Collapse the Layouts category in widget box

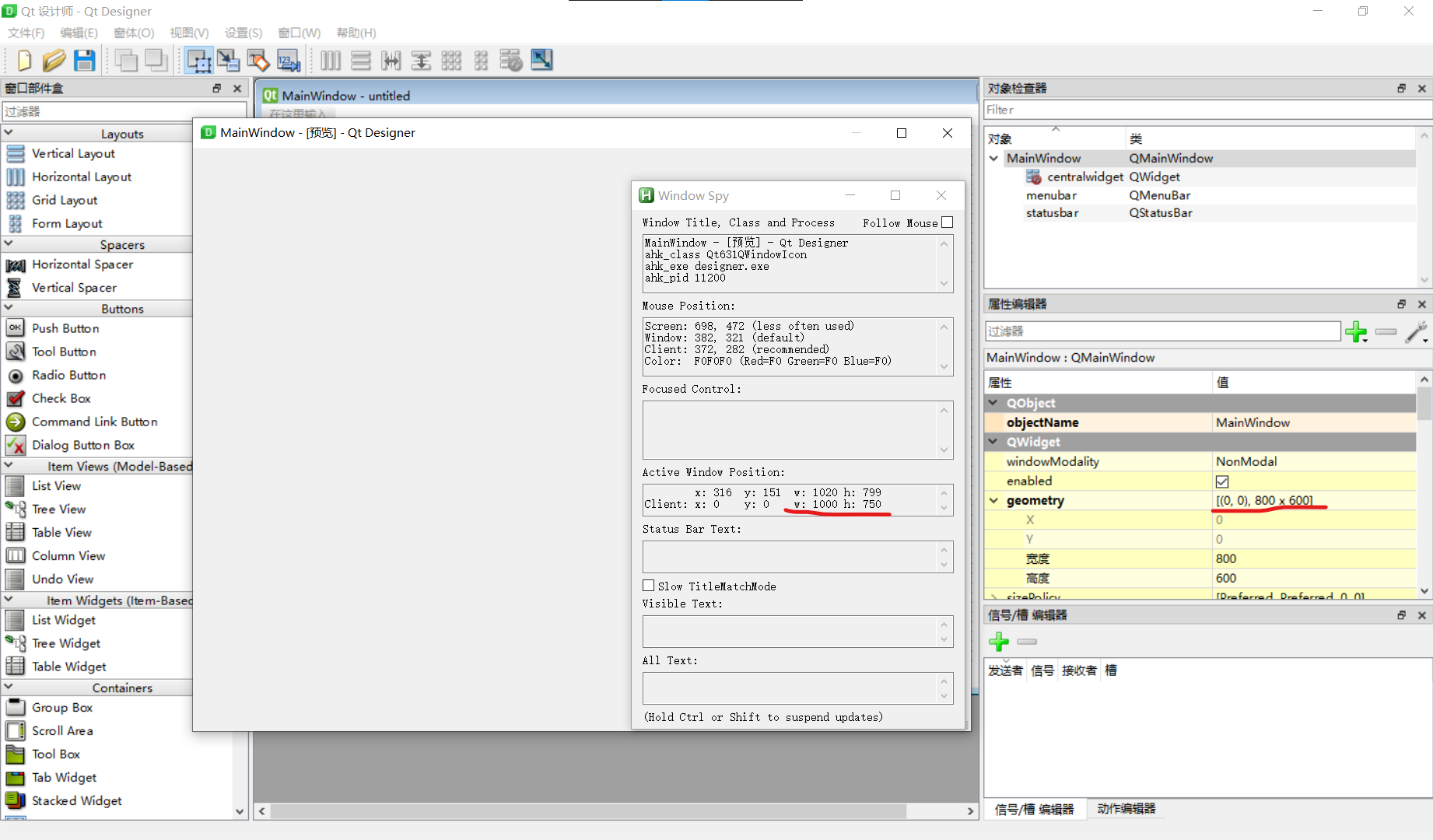coord(9,133)
